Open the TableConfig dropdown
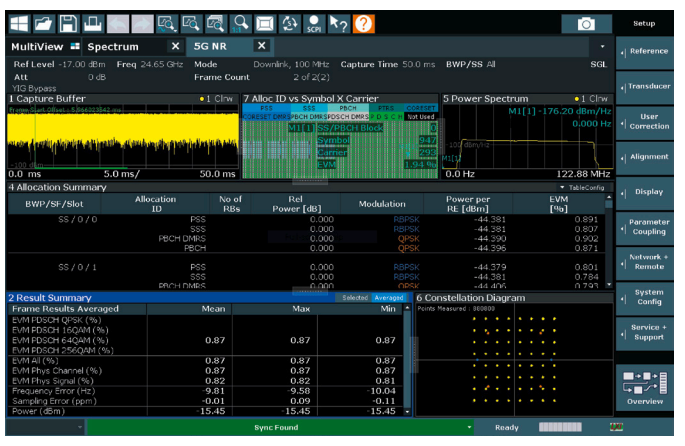The image size is (685, 446). click(582, 187)
